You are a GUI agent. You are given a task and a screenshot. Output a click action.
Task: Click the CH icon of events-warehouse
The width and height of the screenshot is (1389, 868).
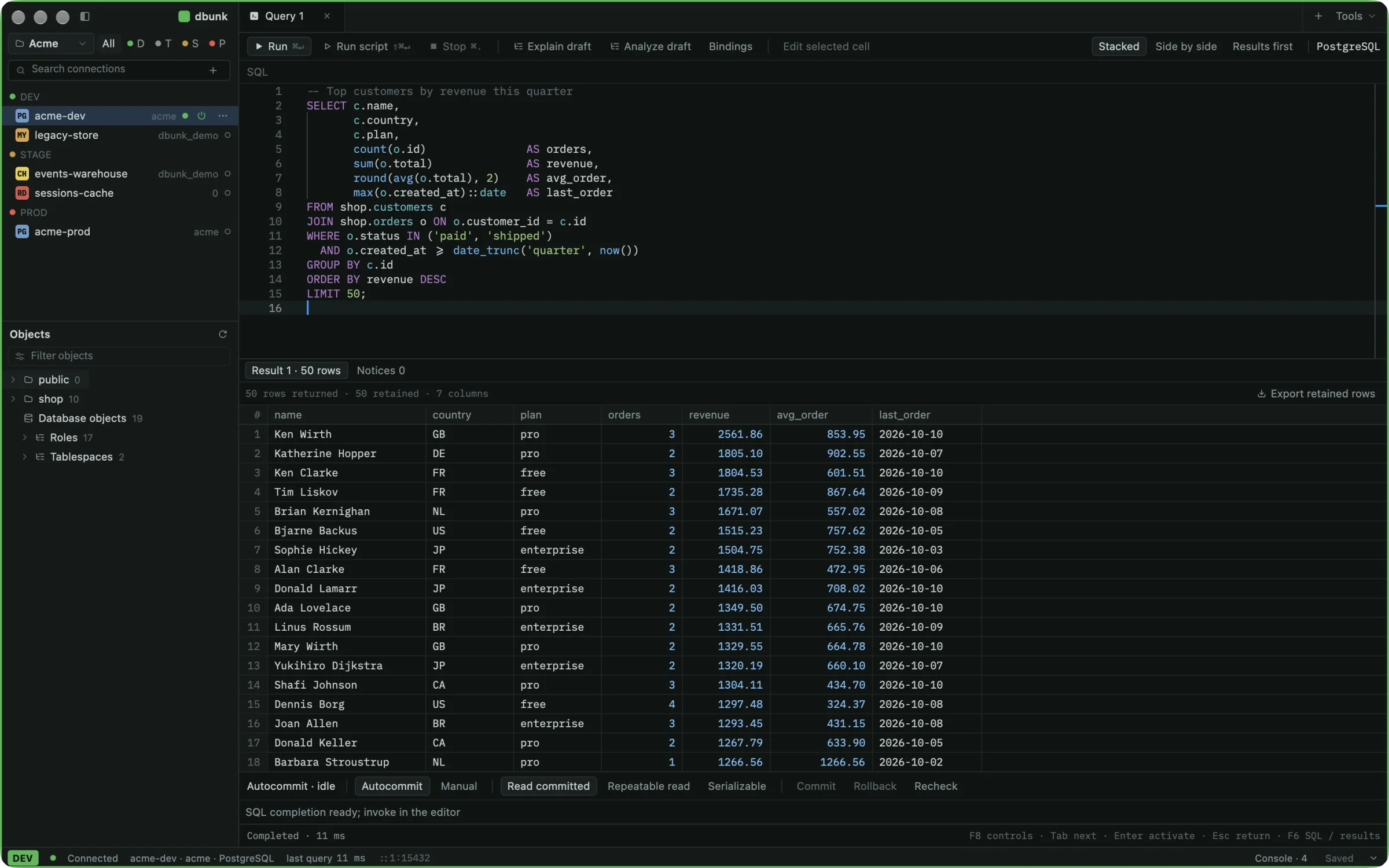(22, 174)
